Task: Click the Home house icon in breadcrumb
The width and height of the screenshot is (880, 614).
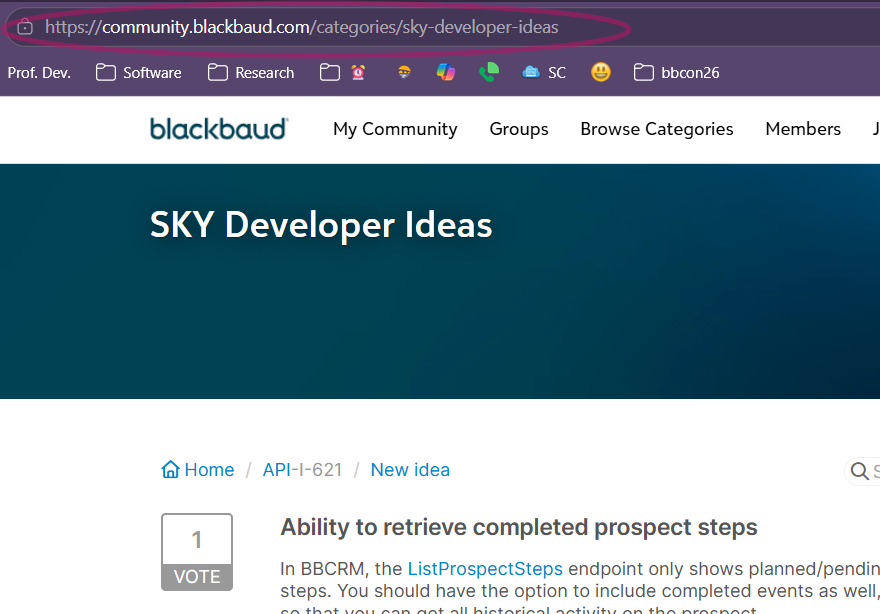Action: [171, 469]
